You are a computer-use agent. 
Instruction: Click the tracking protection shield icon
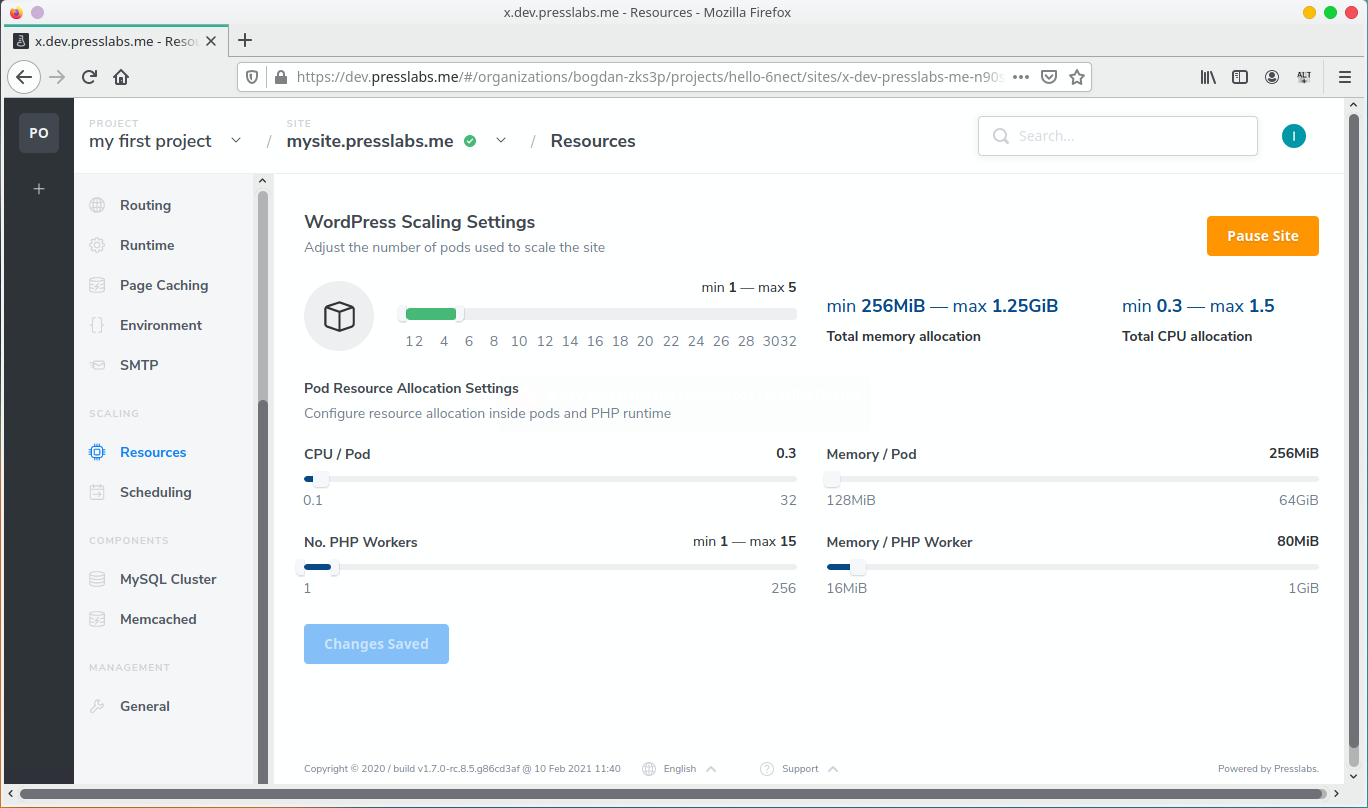coord(252,77)
